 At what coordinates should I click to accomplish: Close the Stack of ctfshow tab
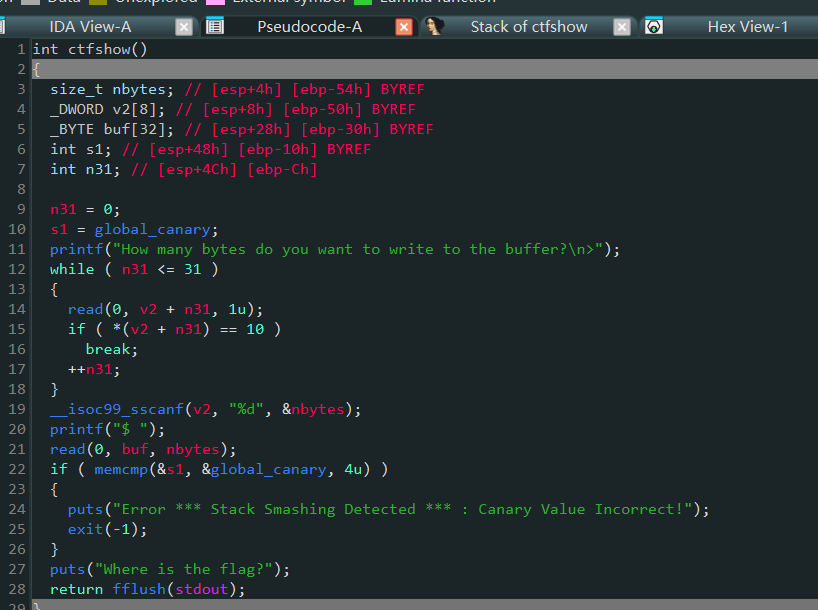[x=622, y=27]
